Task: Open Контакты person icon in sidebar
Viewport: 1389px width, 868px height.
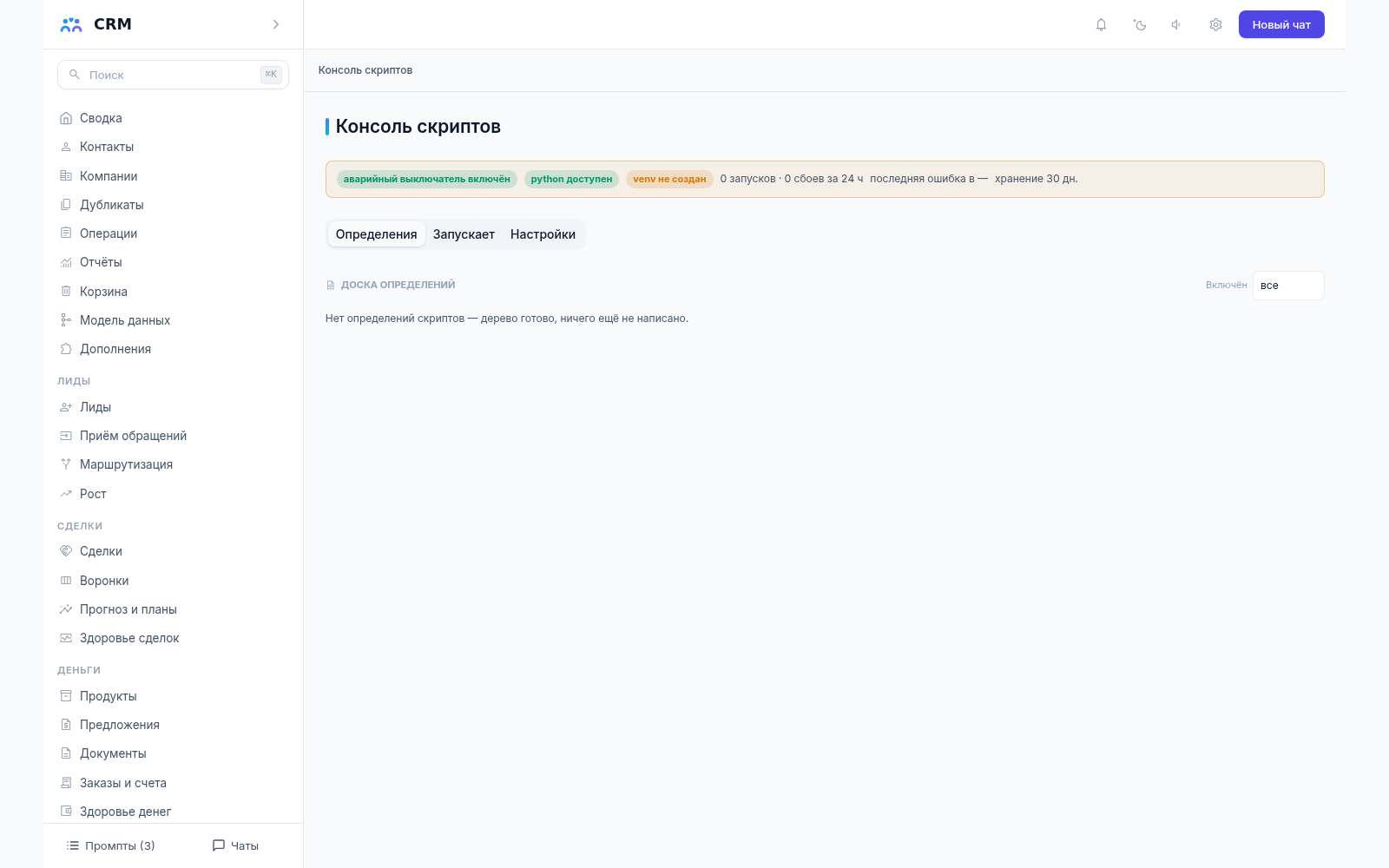Action: tap(66, 147)
